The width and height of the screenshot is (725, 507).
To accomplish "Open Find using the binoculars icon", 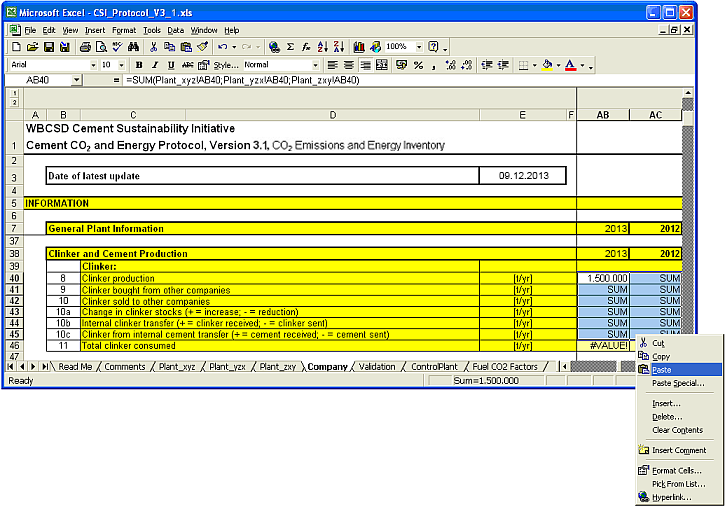I will tap(134, 47).
